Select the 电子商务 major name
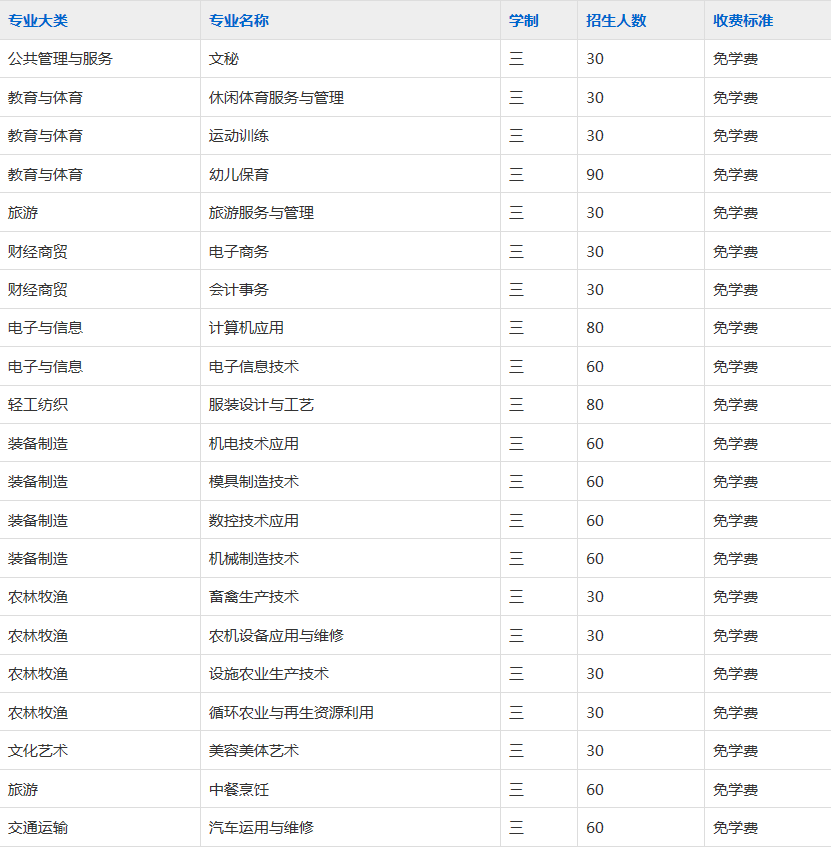Screen dimensions: 831x847 239,252
